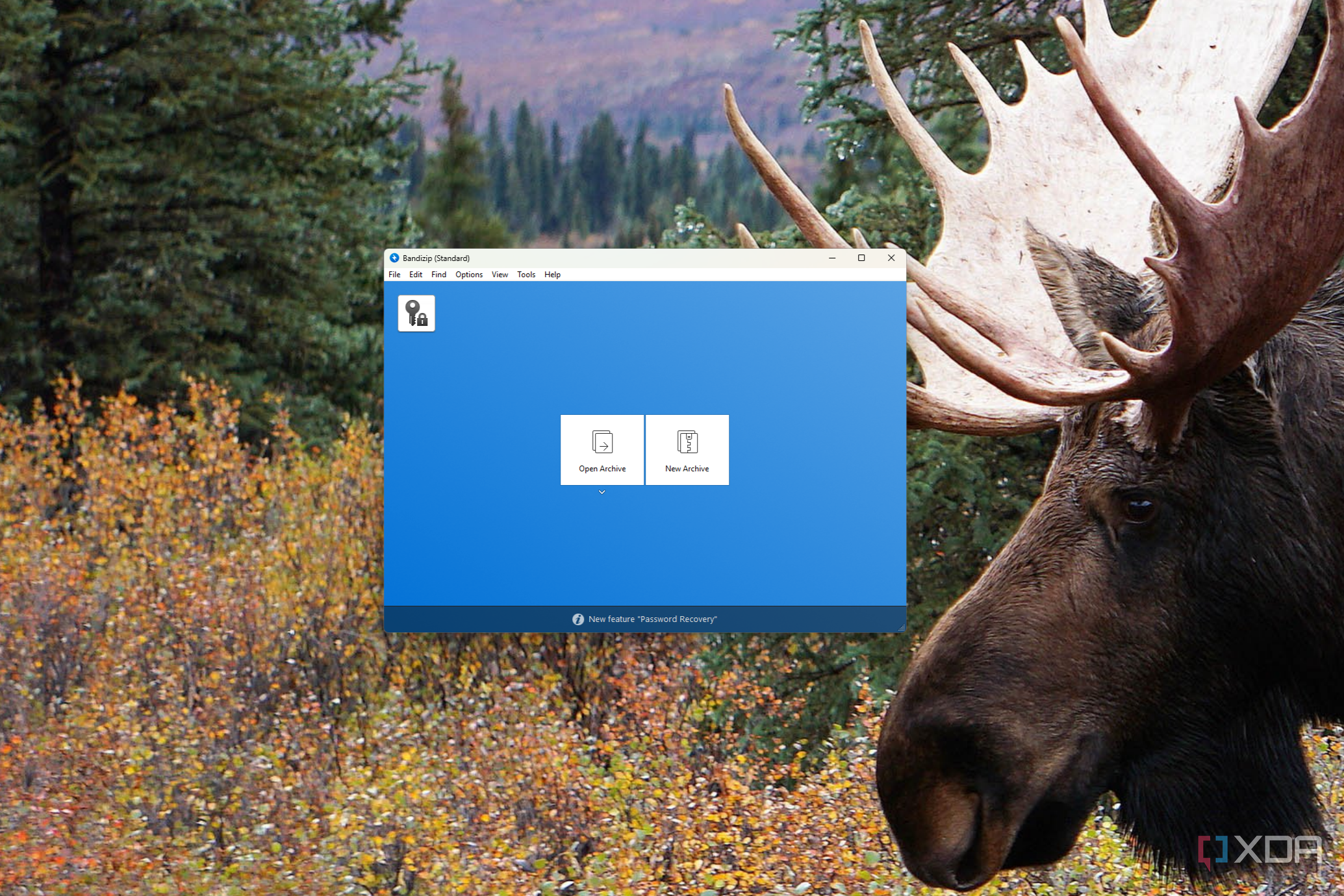Close the Bandizip window
Screen dimensions: 1344x896
click(x=891, y=258)
